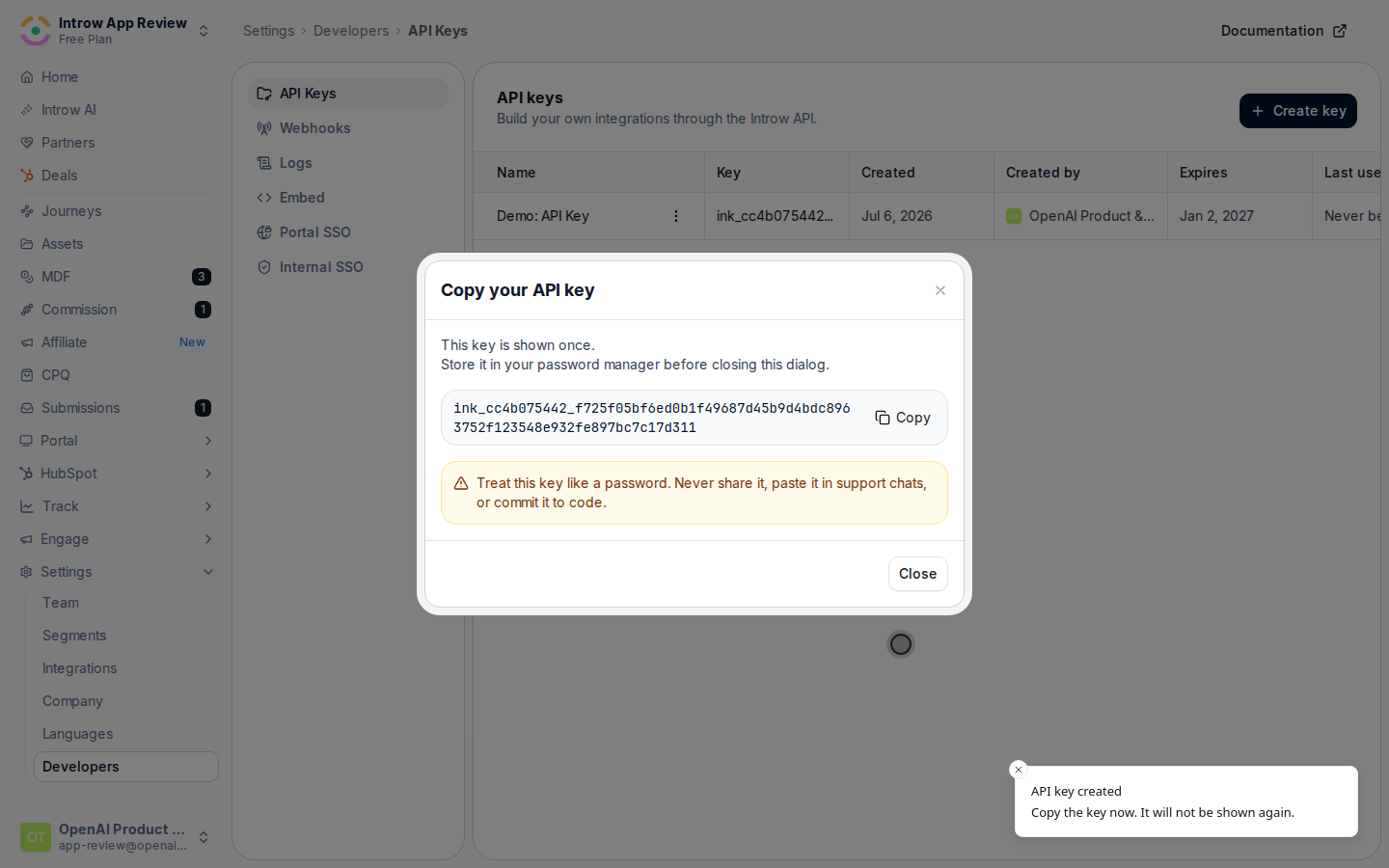Screen dimensions: 1389x868
Task: Click the OpenAI Product &... creator cell
Action: coord(1080,216)
